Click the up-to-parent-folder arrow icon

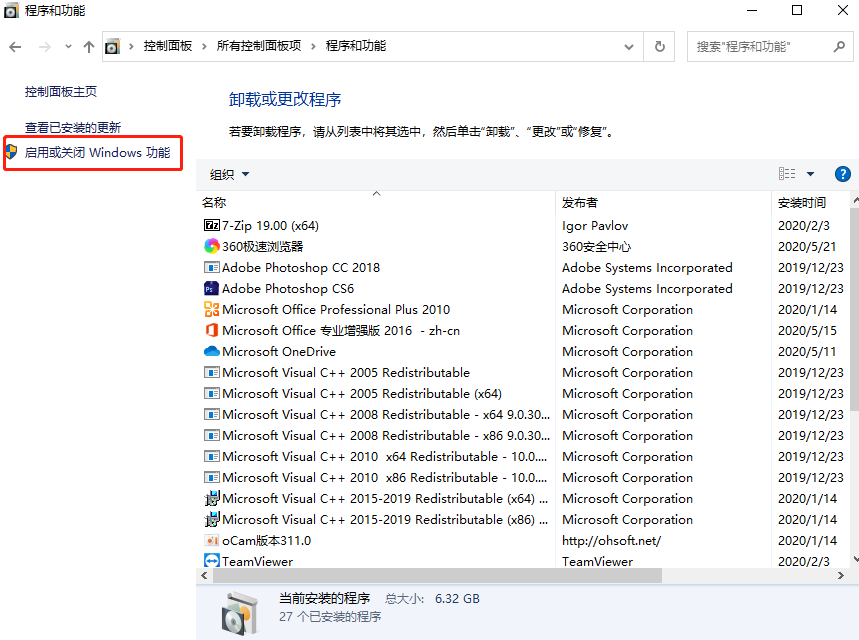(x=88, y=46)
